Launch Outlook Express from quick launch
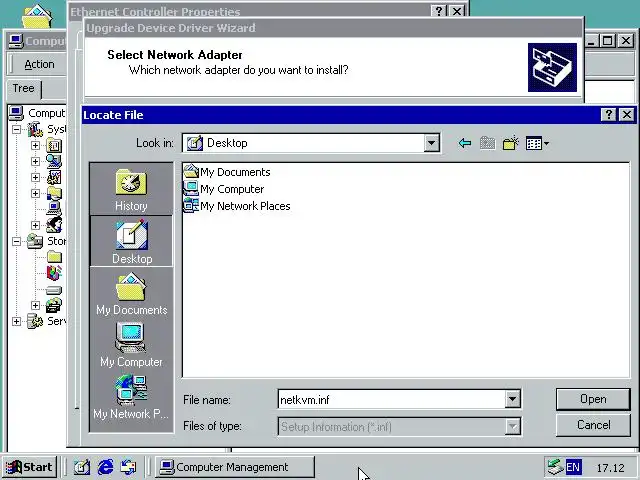Viewport: 640px width, 480px height. 129,467
